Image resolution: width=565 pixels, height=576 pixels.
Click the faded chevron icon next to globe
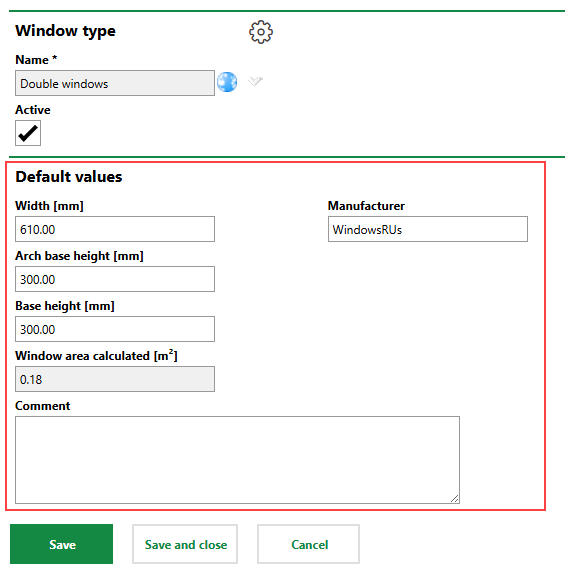pyautogui.click(x=255, y=81)
